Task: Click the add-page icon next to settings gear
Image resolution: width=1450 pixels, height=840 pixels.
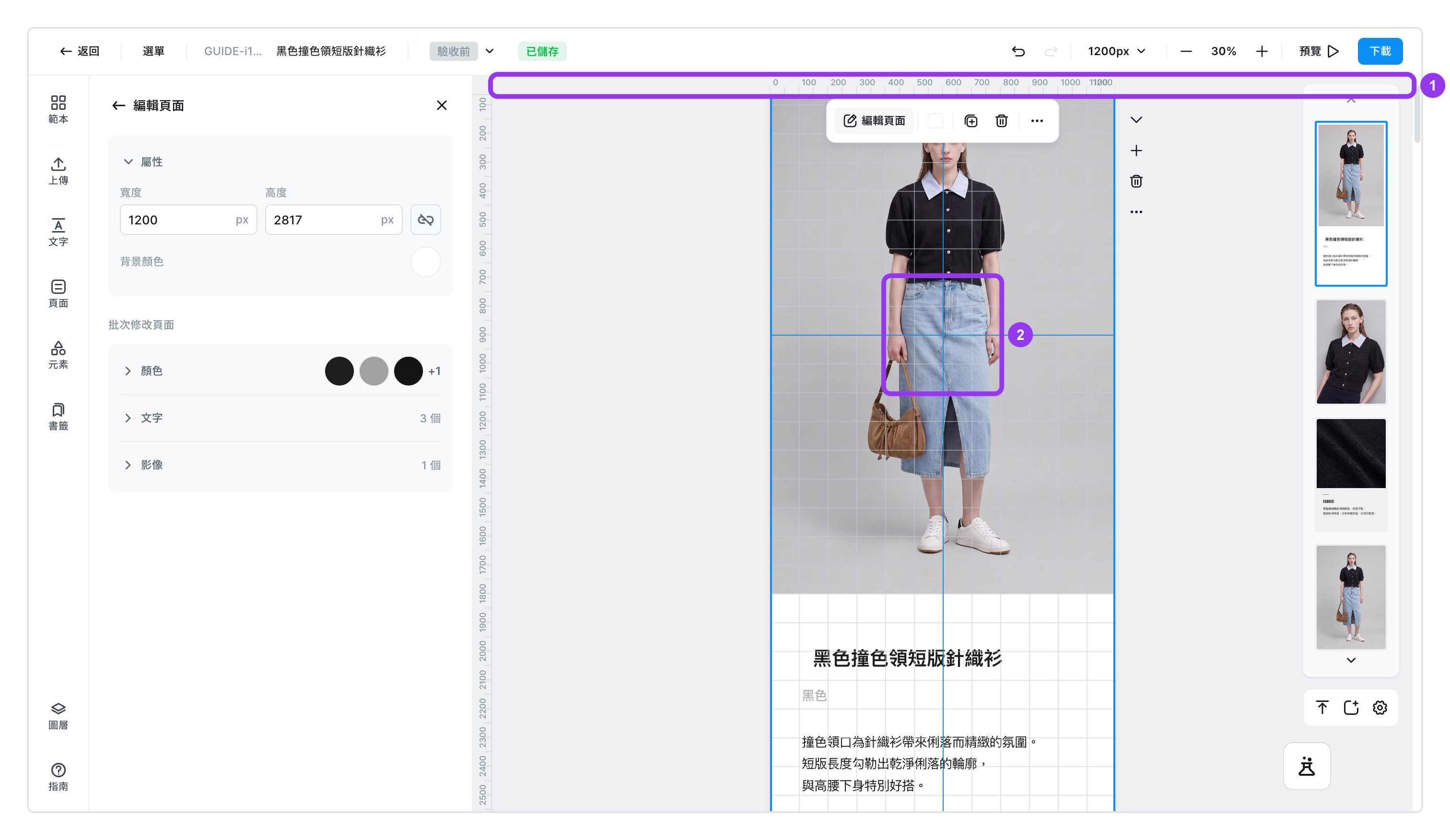Action: (1351, 707)
